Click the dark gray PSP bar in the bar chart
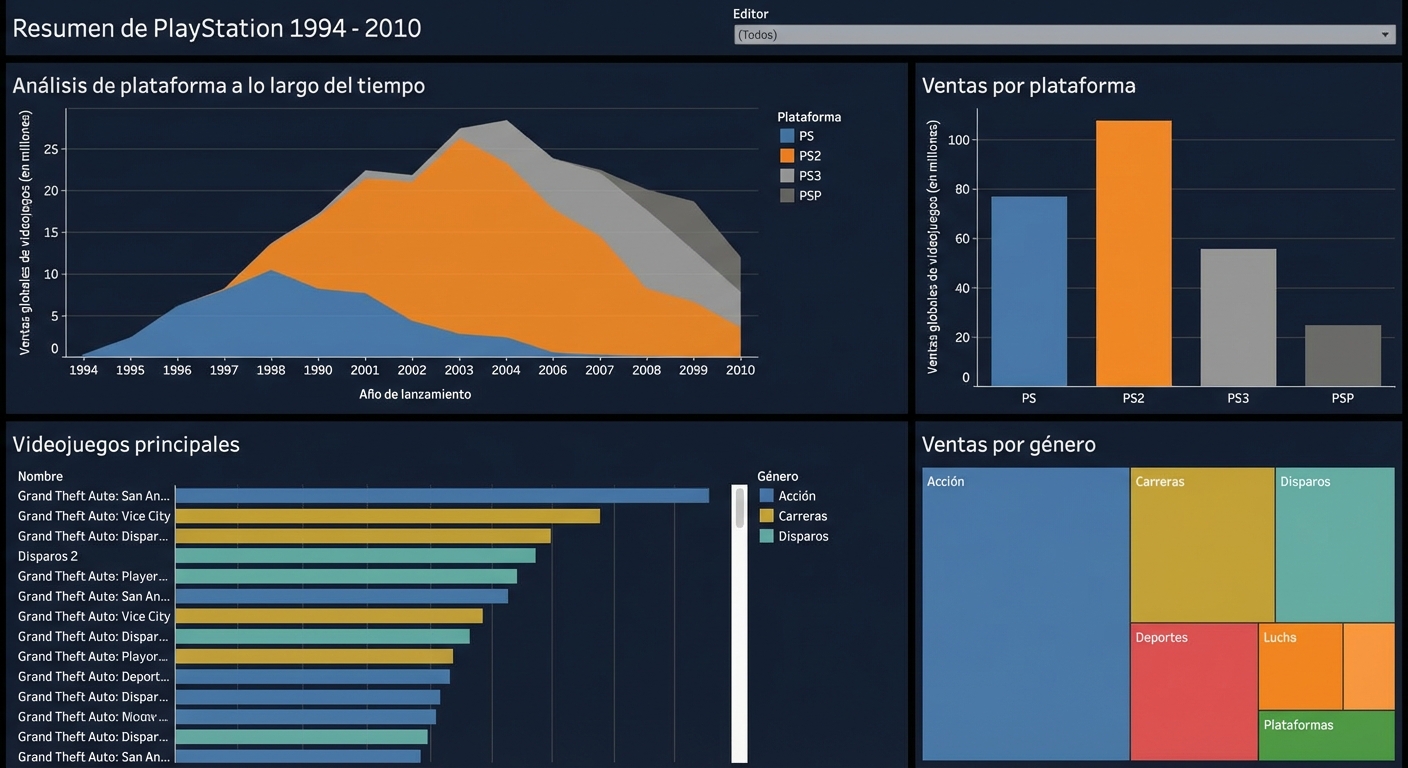The image size is (1408, 768). 1343,355
